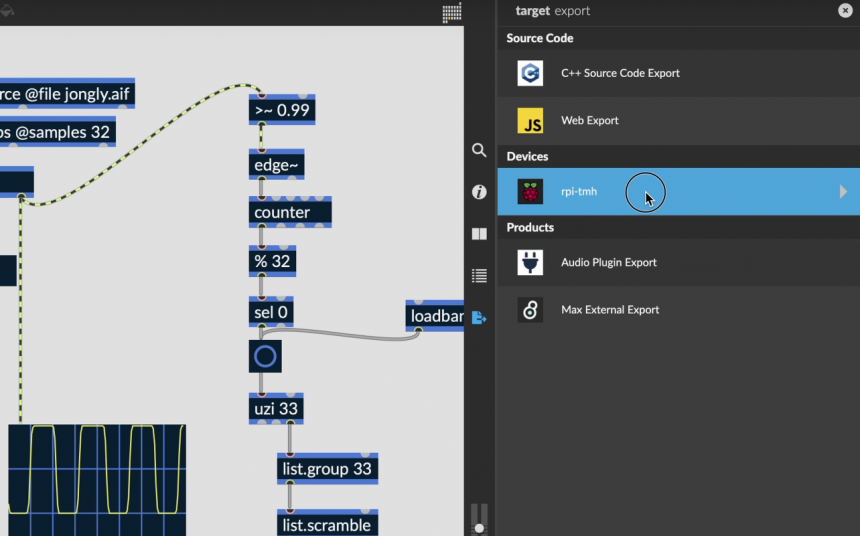This screenshot has height=536, width=860.
Task: Open the list view icon in the sidebar
Action: point(479,275)
